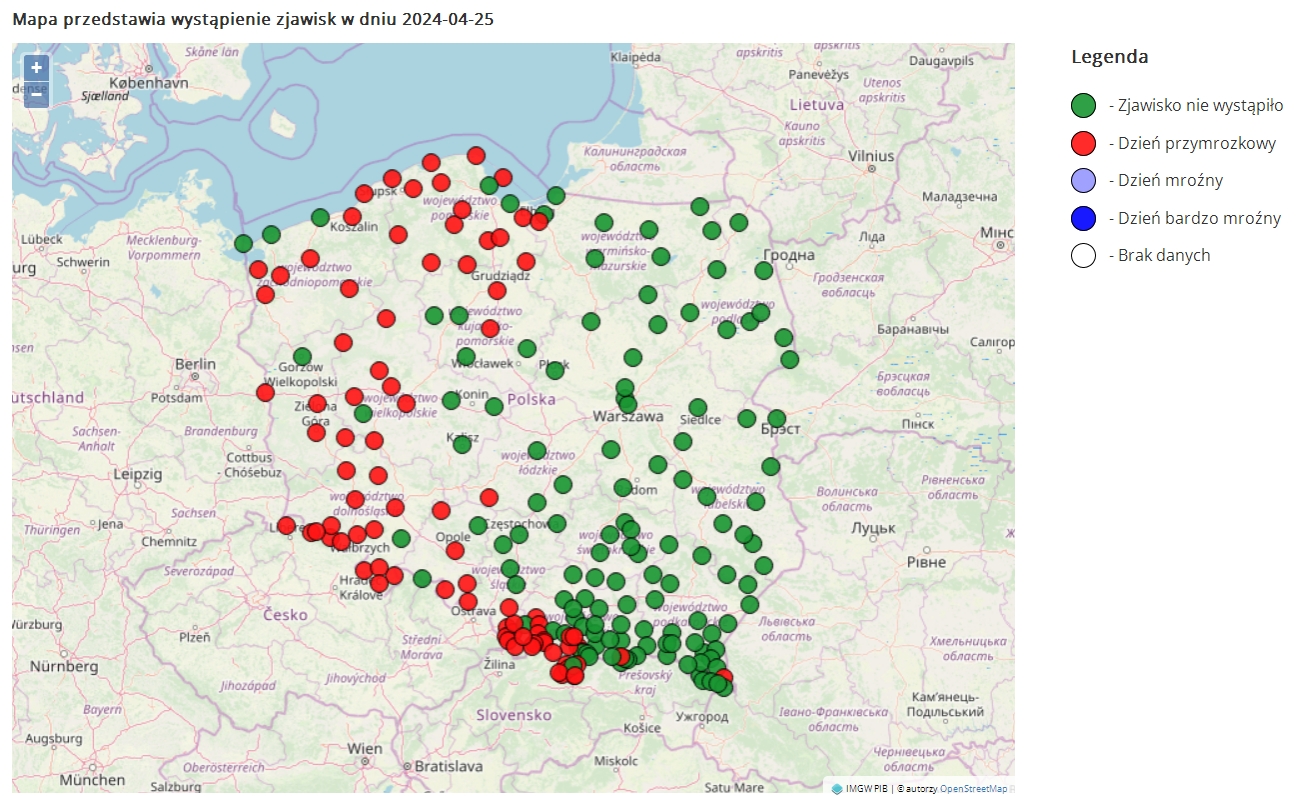Click the green marker right of Wałbrzych label

pos(401,538)
